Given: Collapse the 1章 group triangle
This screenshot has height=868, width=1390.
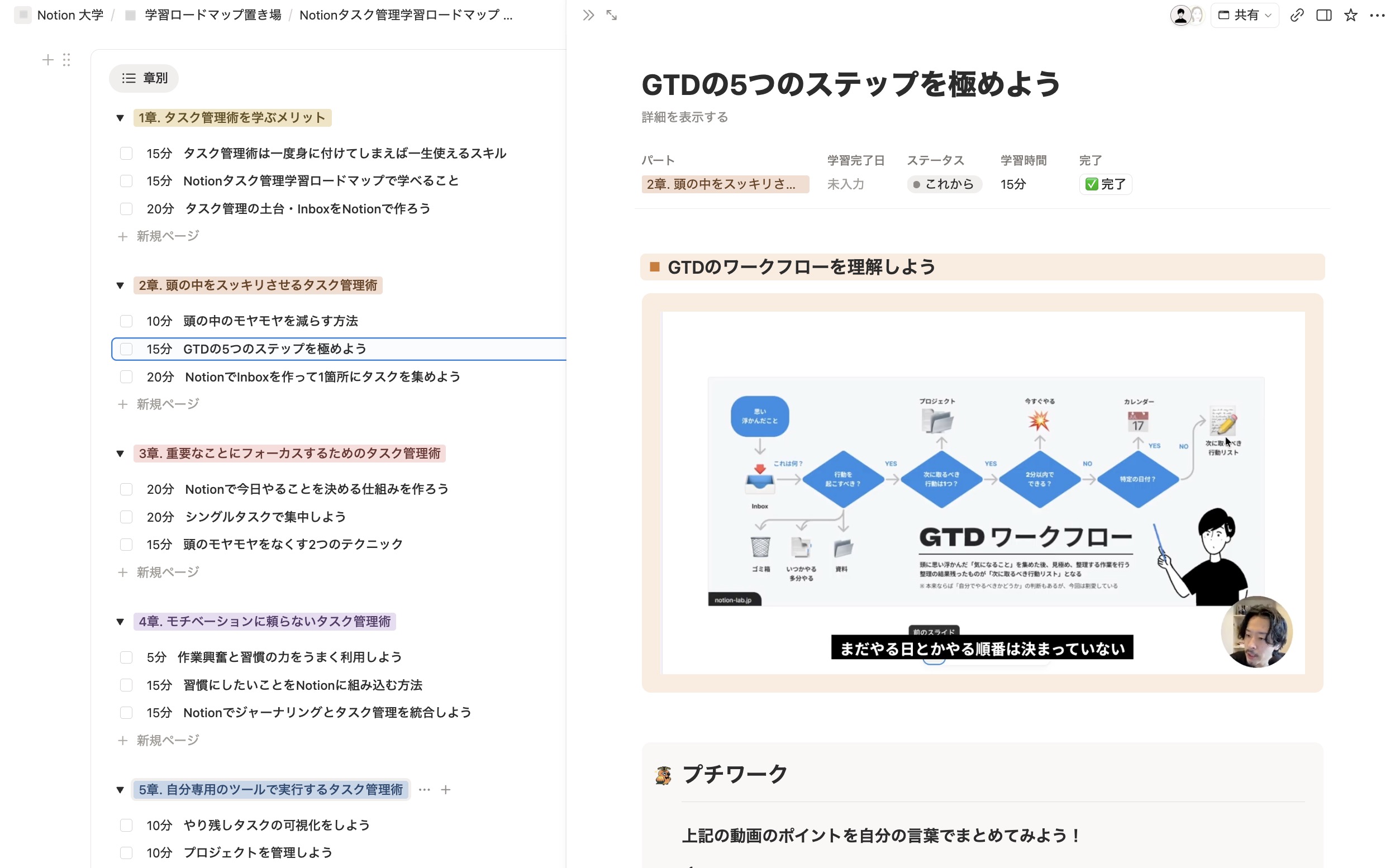Looking at the screenshot, I should [120, 118].
